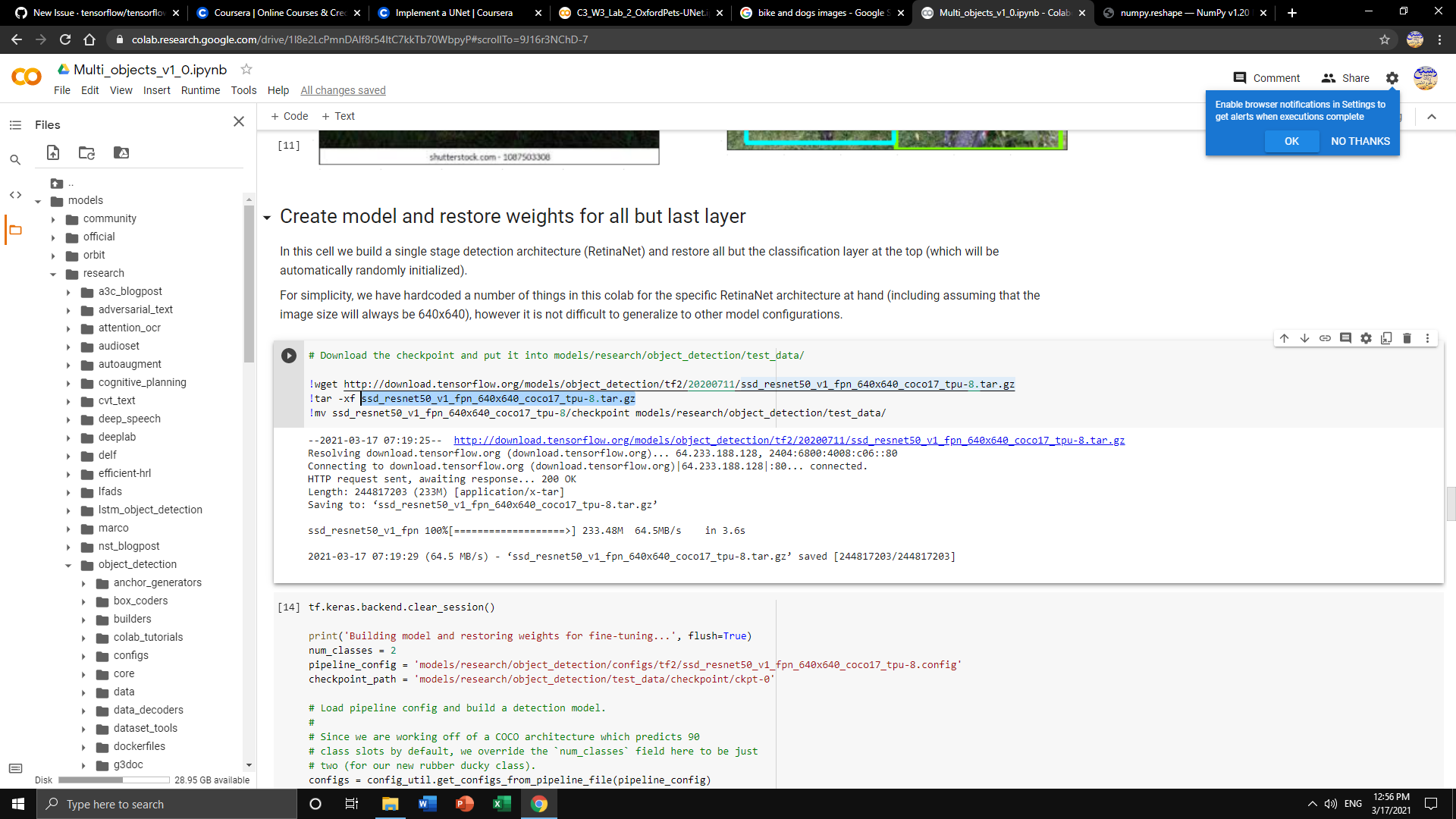The width and height of the screenshot is (1456, 819).
Task: Delete the current cell
Action: tap(1407, 338)
